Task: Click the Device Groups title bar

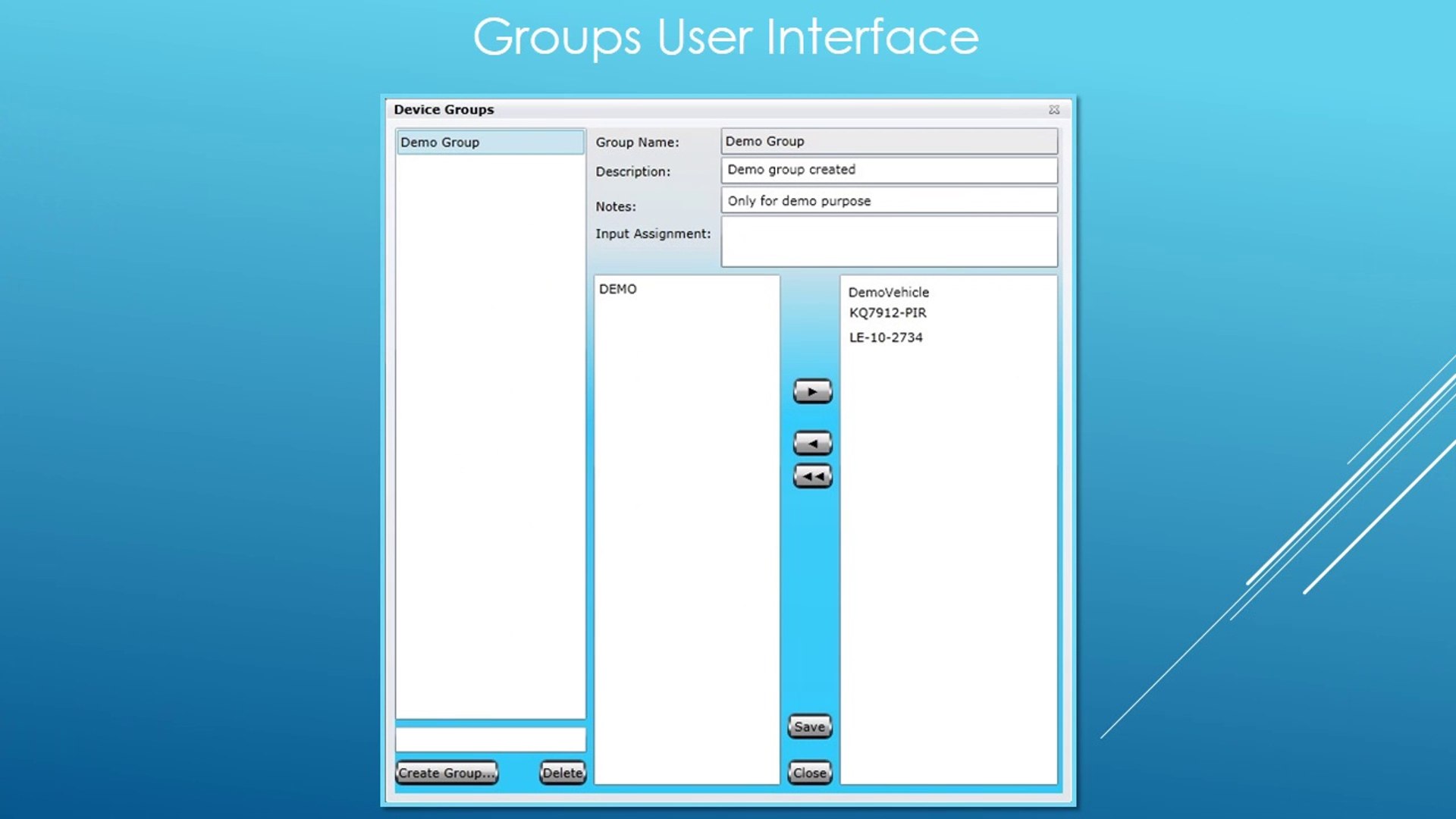Action: point(682,110)
